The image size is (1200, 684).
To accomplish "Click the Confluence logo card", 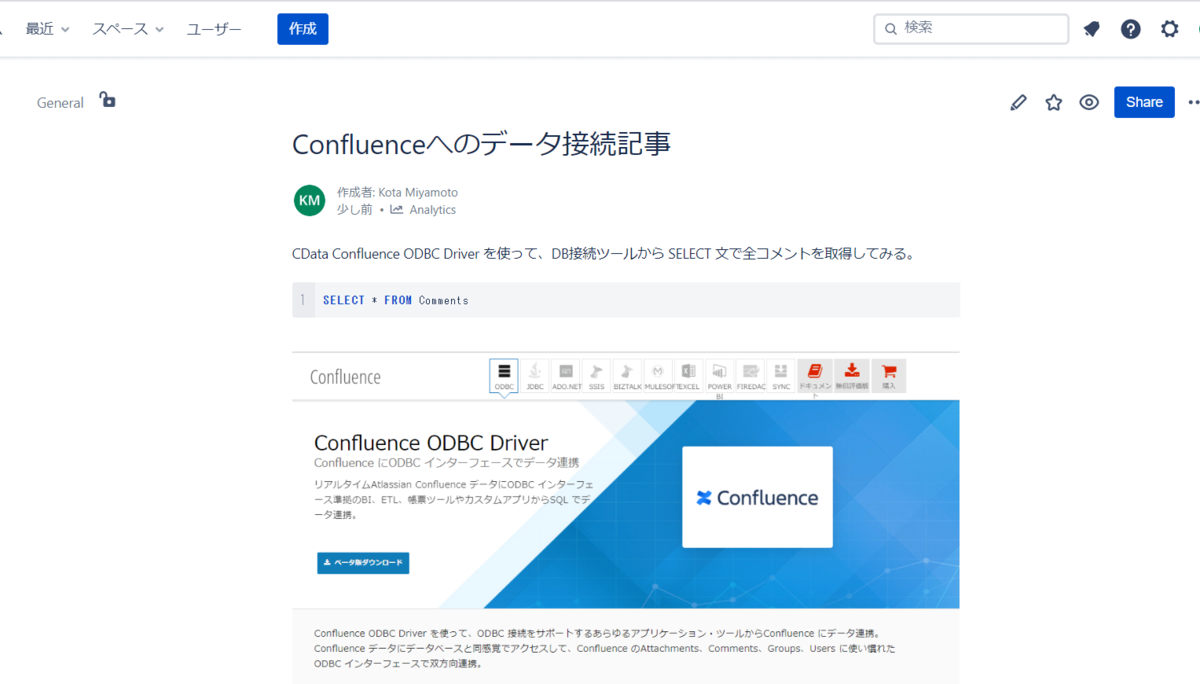I will pos(757,497).
